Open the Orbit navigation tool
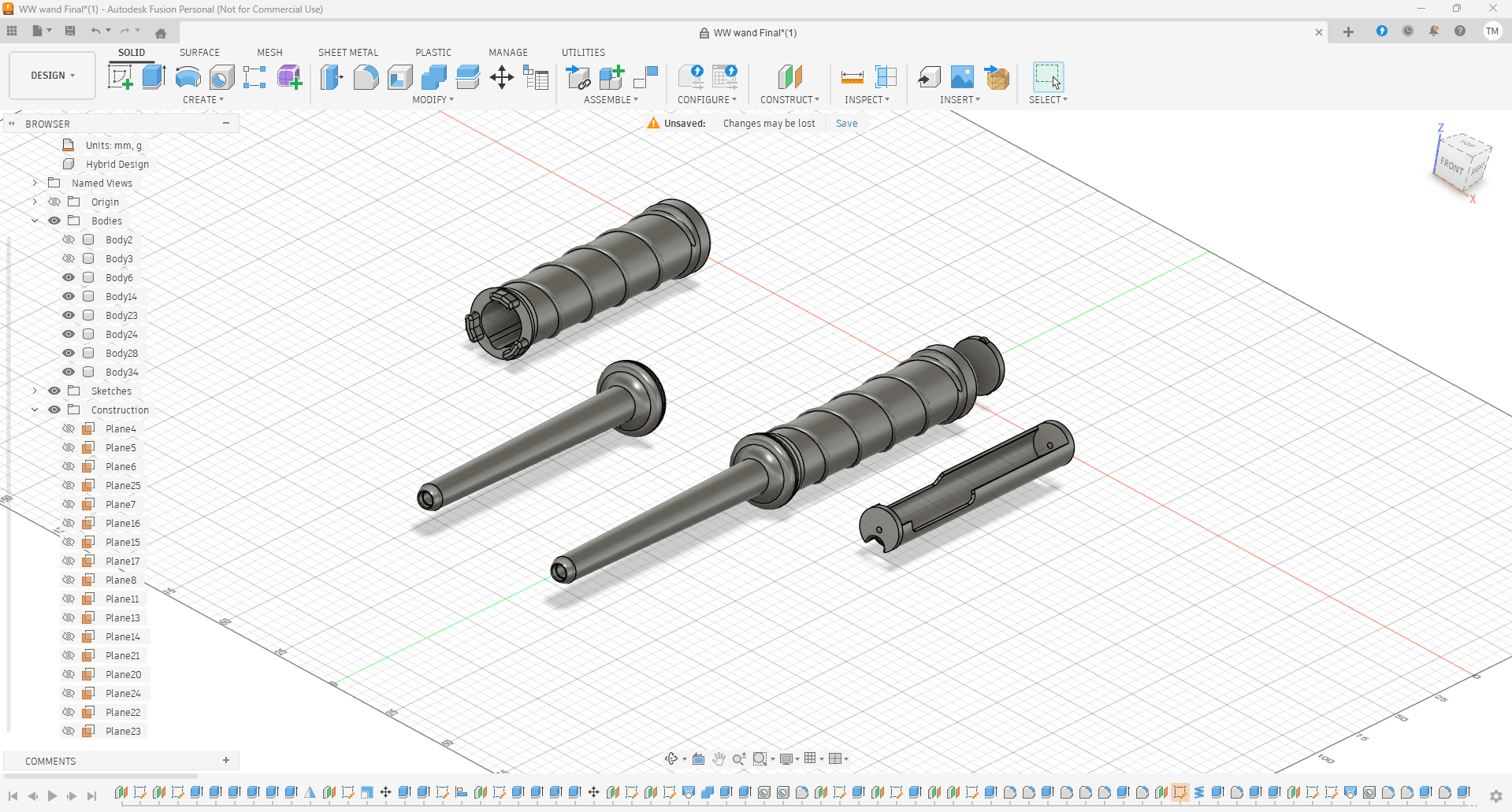This screenshot has height=812, width=1512. (x=671, y=758)
